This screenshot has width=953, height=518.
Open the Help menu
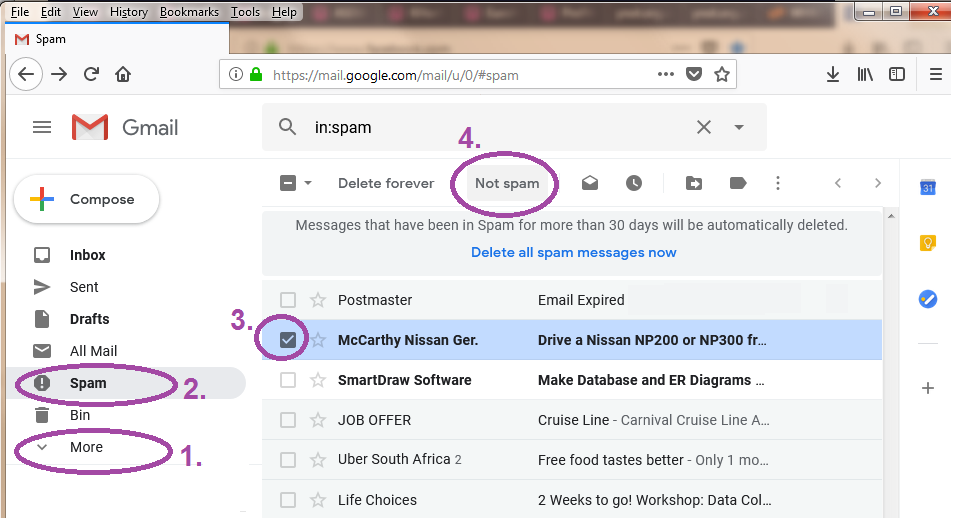click(x=284, y=12)
